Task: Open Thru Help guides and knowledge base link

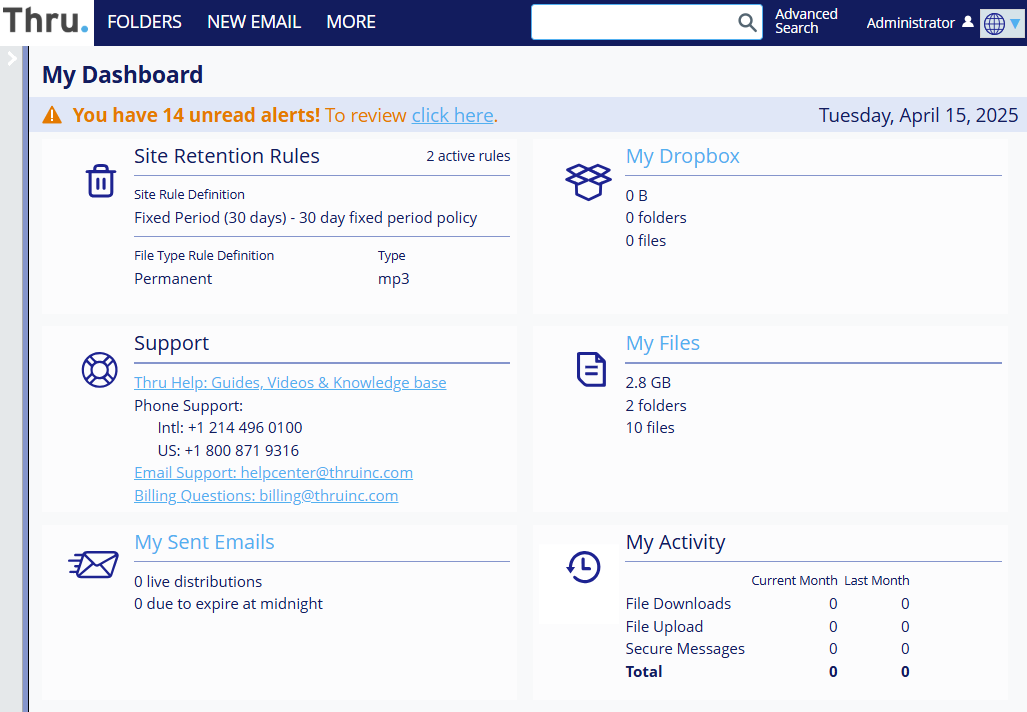Action: (x=290, y=383)
